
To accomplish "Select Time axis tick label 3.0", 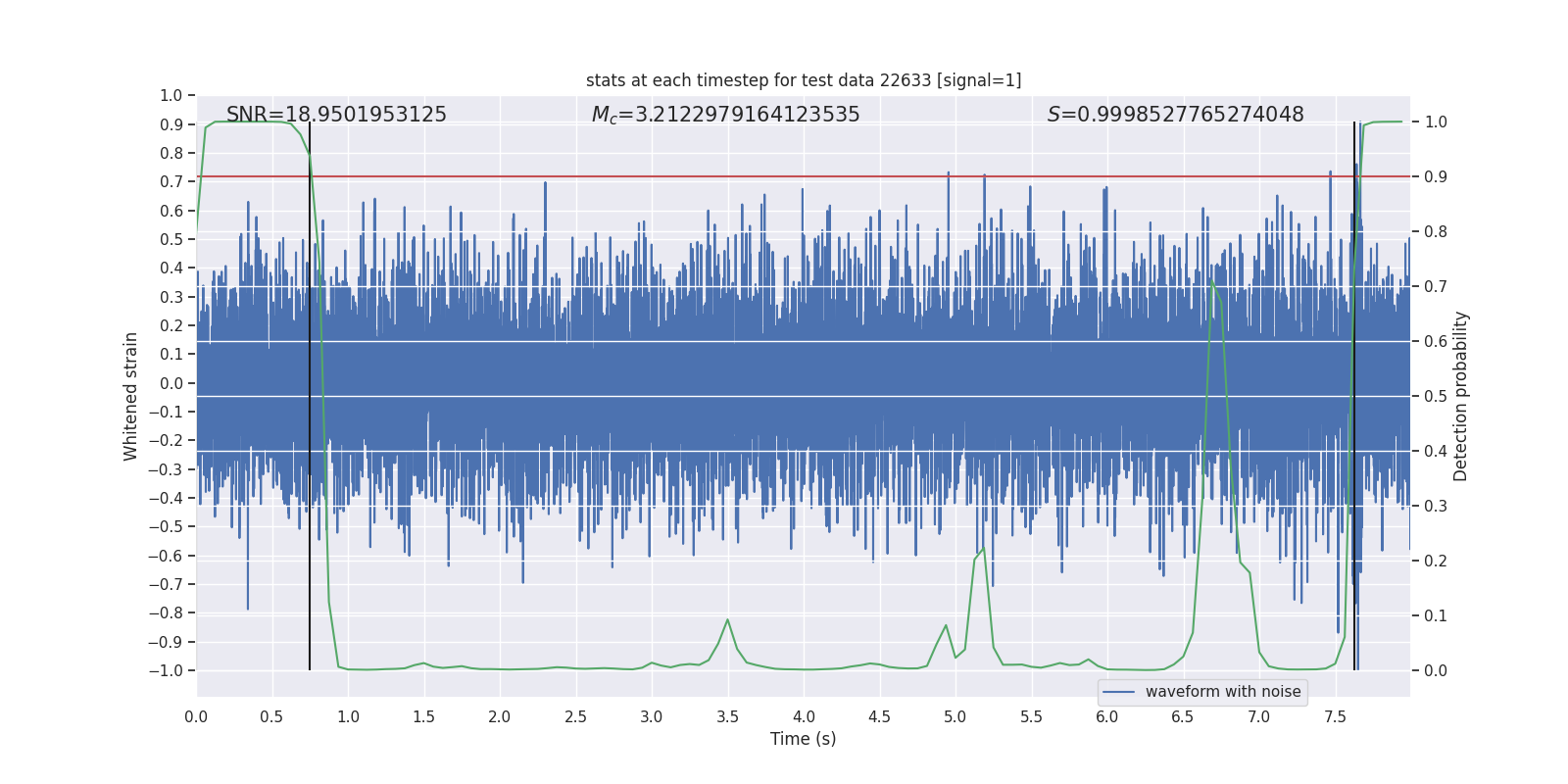I will [x=652, y=717].
